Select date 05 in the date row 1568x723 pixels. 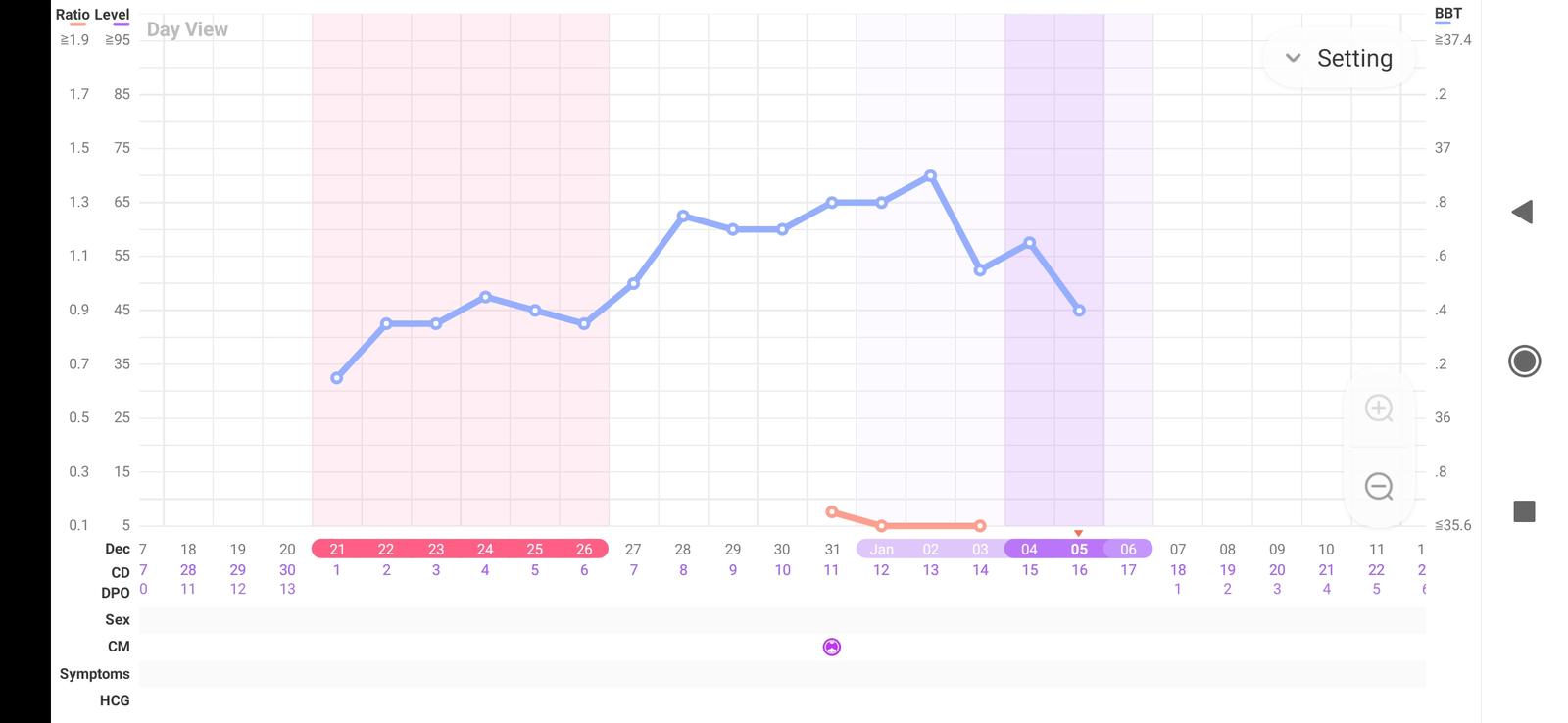pyautogui.click(x=1078, y=550)
